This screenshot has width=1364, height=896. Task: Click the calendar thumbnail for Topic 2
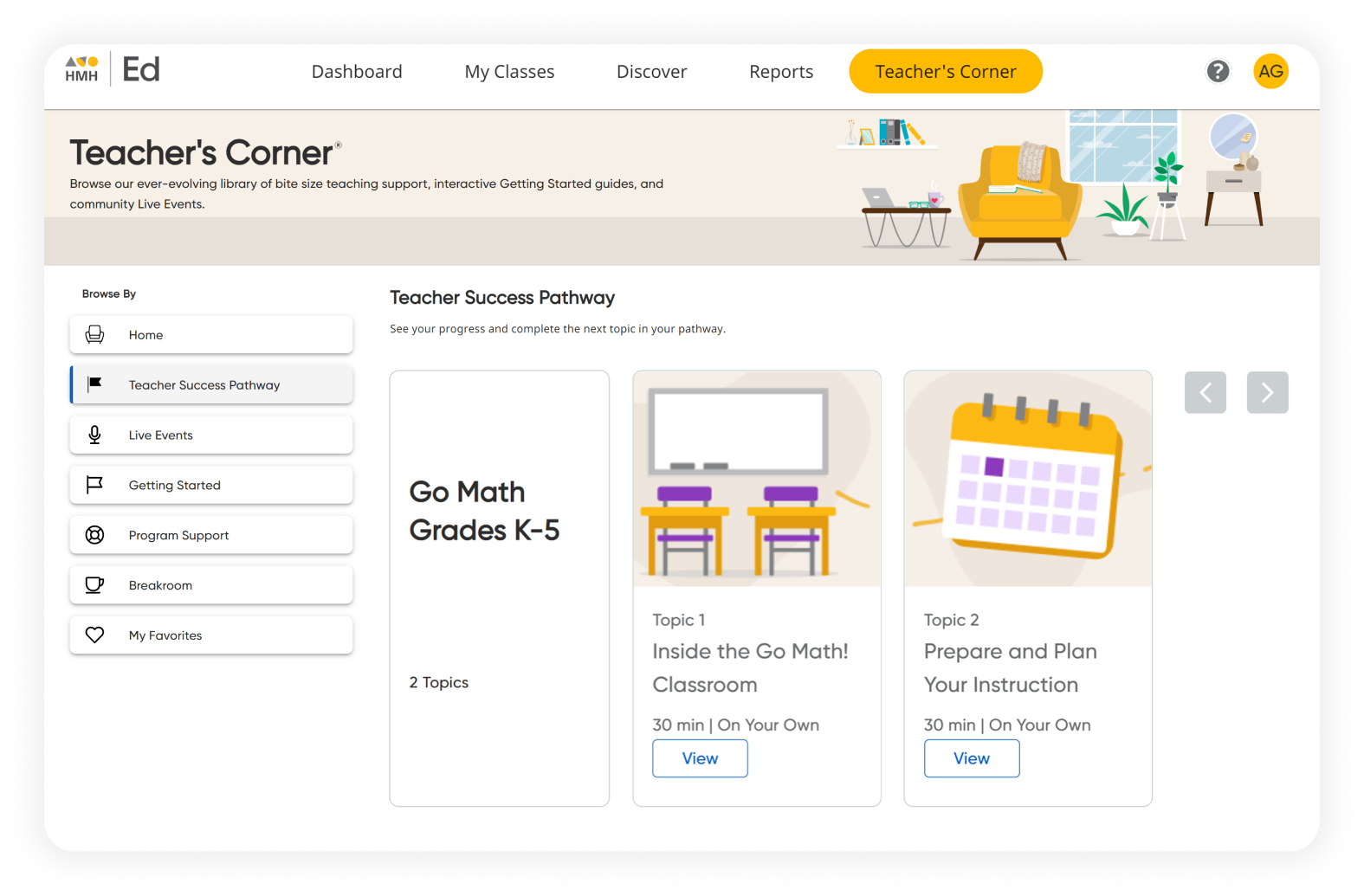point(1028,479)
